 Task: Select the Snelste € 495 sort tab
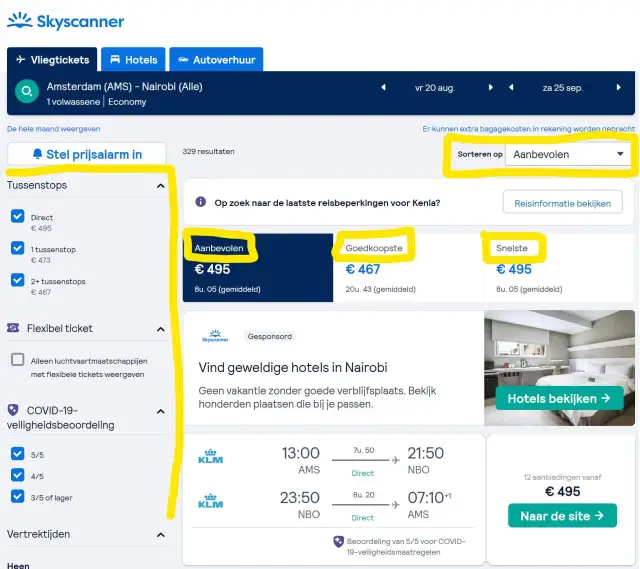(x=559, y=268)
